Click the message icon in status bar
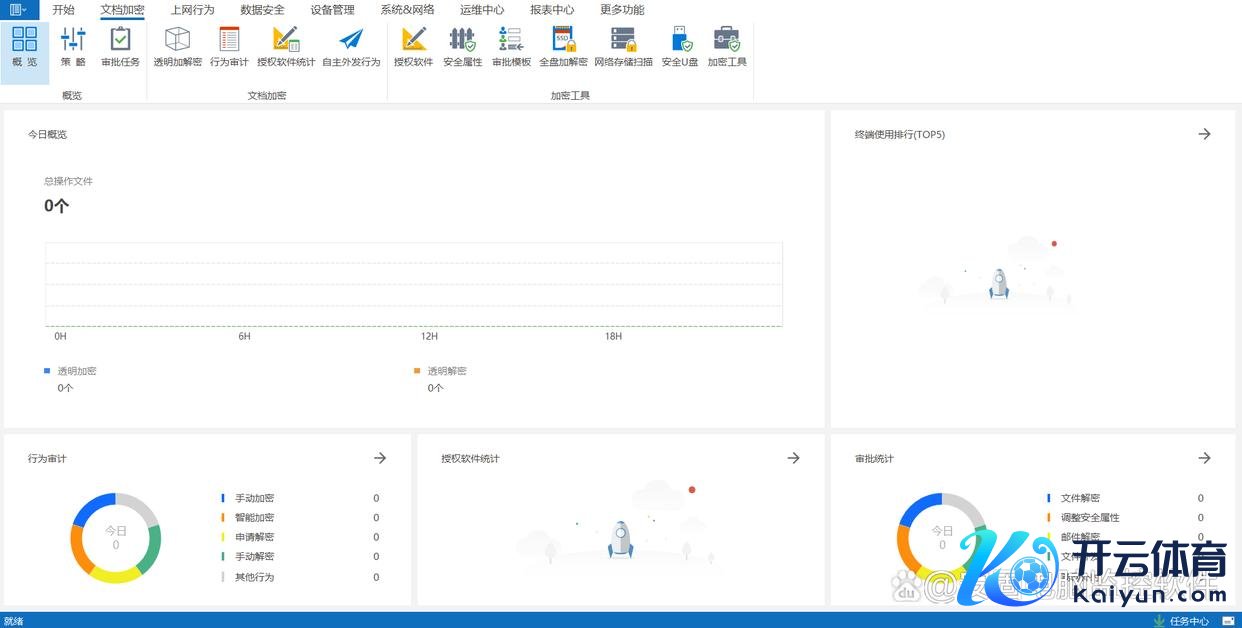Image resolution: width=1242 pixels, height=628 pixels. point(1228,621)
